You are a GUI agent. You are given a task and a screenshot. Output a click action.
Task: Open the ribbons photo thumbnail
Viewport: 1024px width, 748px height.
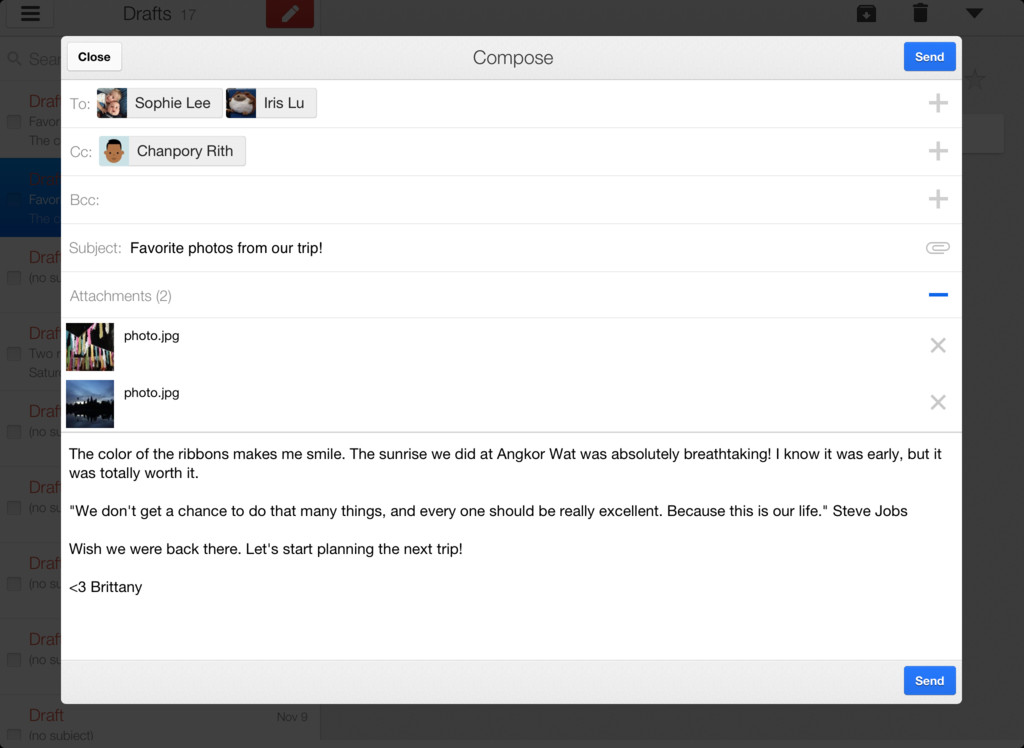[x=90, y=347]
